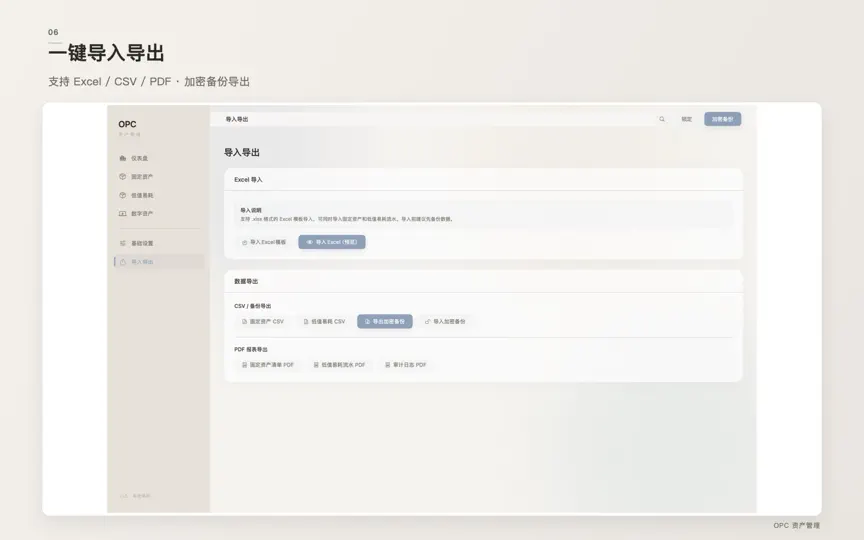Click the 导入导出 breadcrumb in the top bar
The height and width of the screenshot is (540, 864).
click(x=237, y=119)
